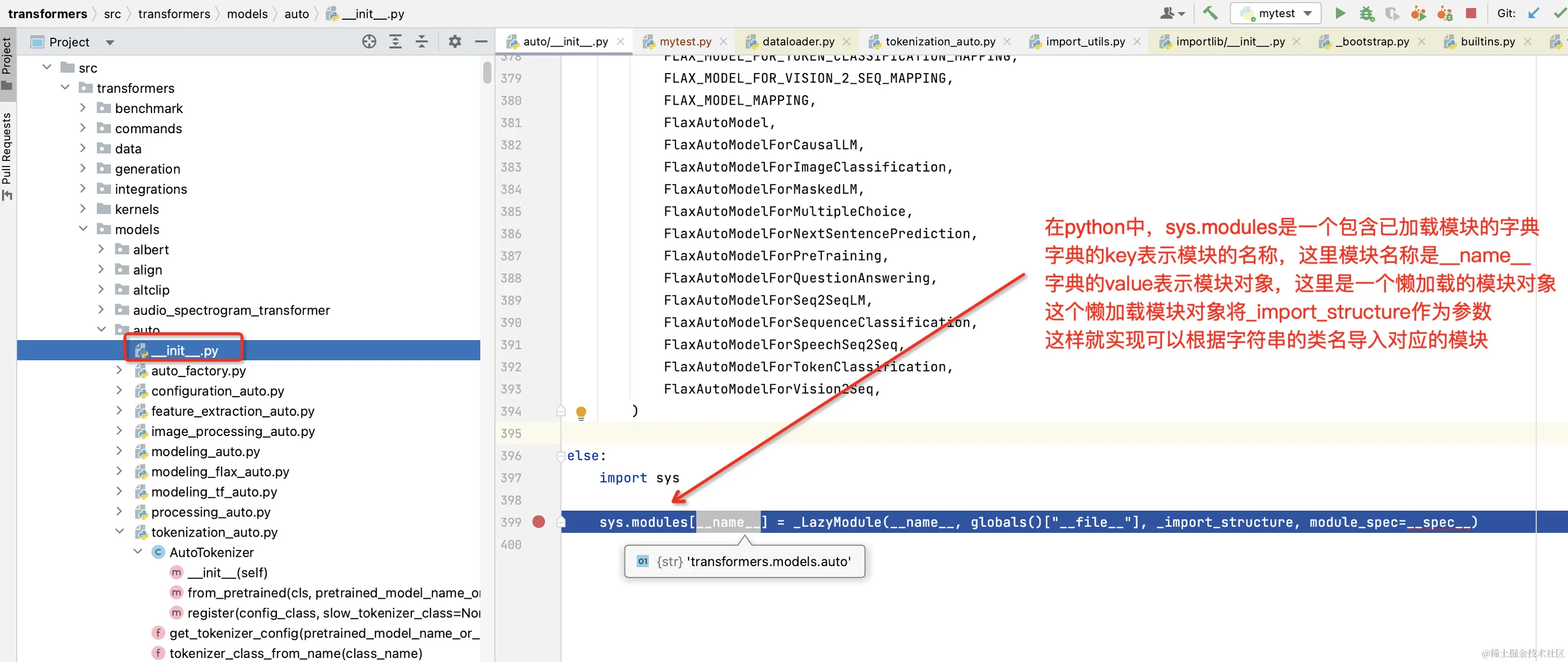Debug the mytest configuration
Image resolution: width=1568 pixels, height=662 pixels.
click(1366, 13)
